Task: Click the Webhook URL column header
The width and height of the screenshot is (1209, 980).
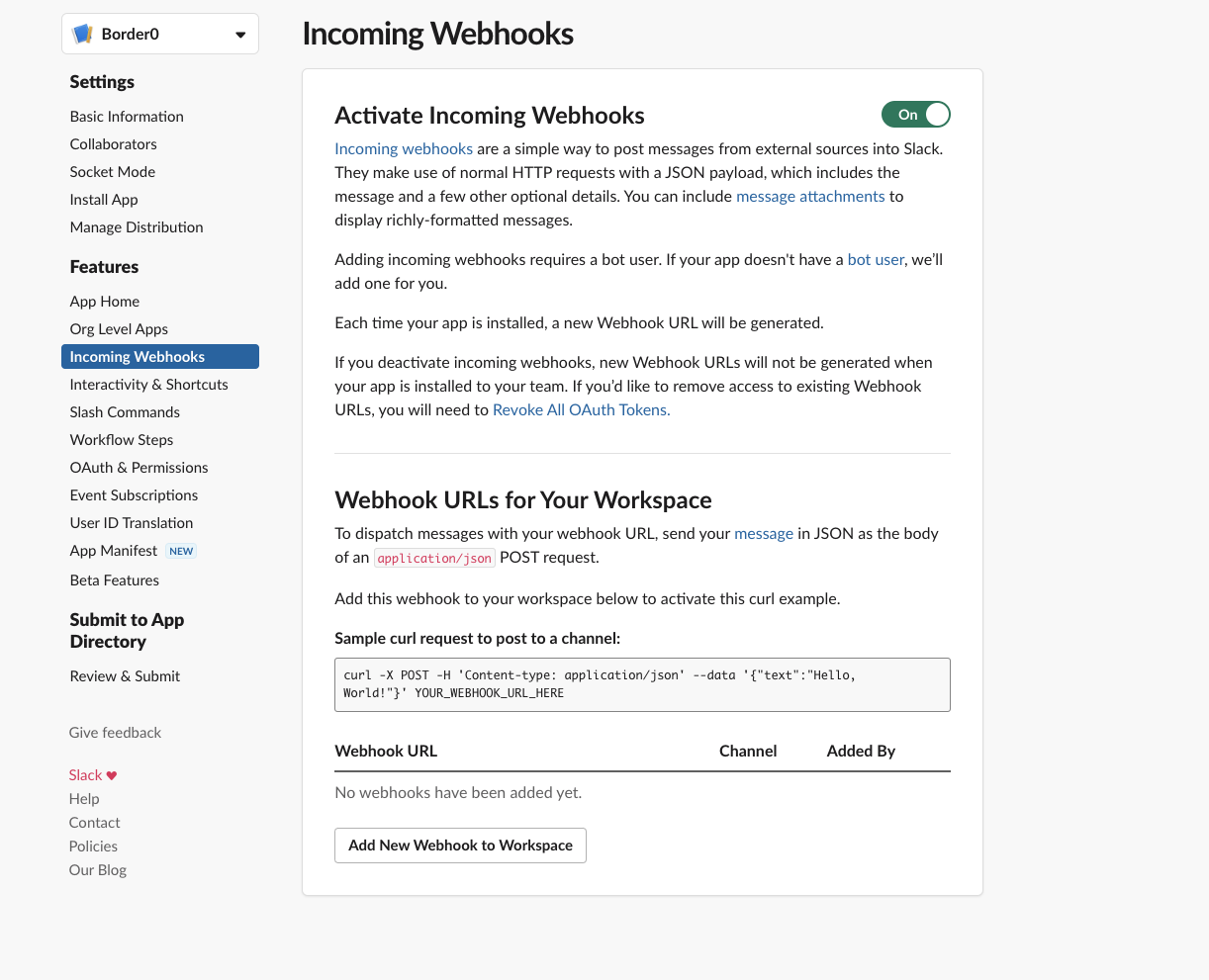Action: pyautogui.click(x=386, y=752)
